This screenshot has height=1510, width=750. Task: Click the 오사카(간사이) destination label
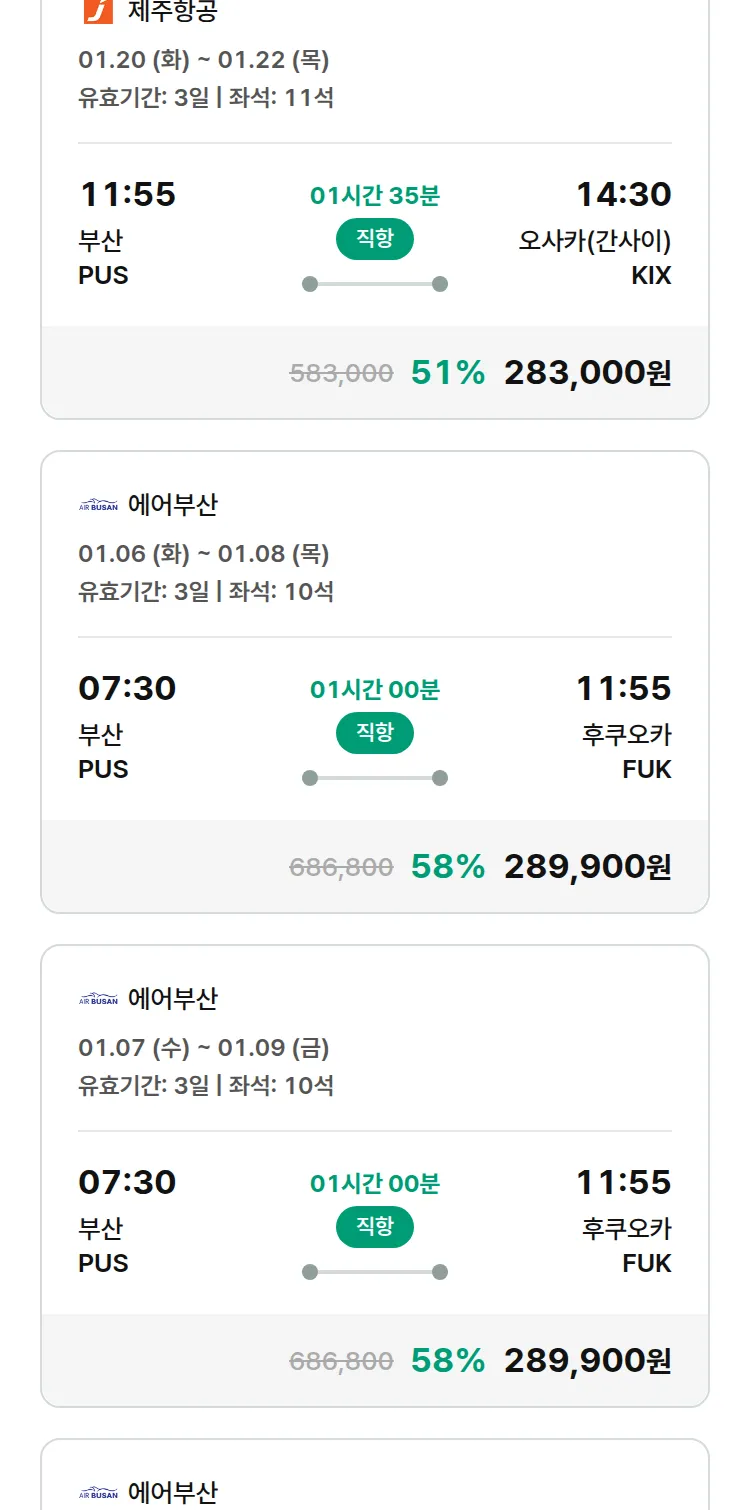[594, 241]
